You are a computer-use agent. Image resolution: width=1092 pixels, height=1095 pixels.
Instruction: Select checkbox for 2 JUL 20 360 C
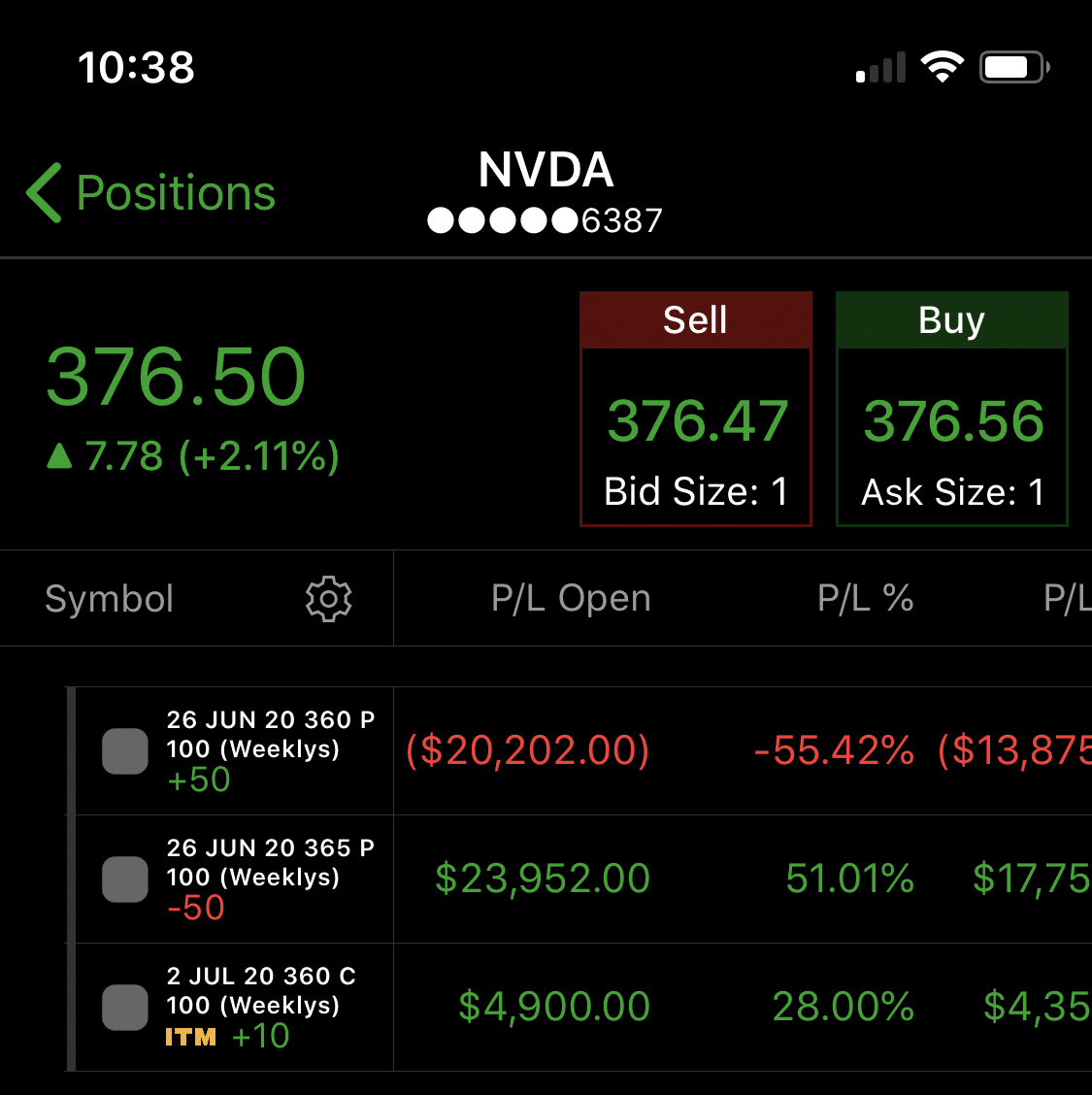tap(125, 1007)
